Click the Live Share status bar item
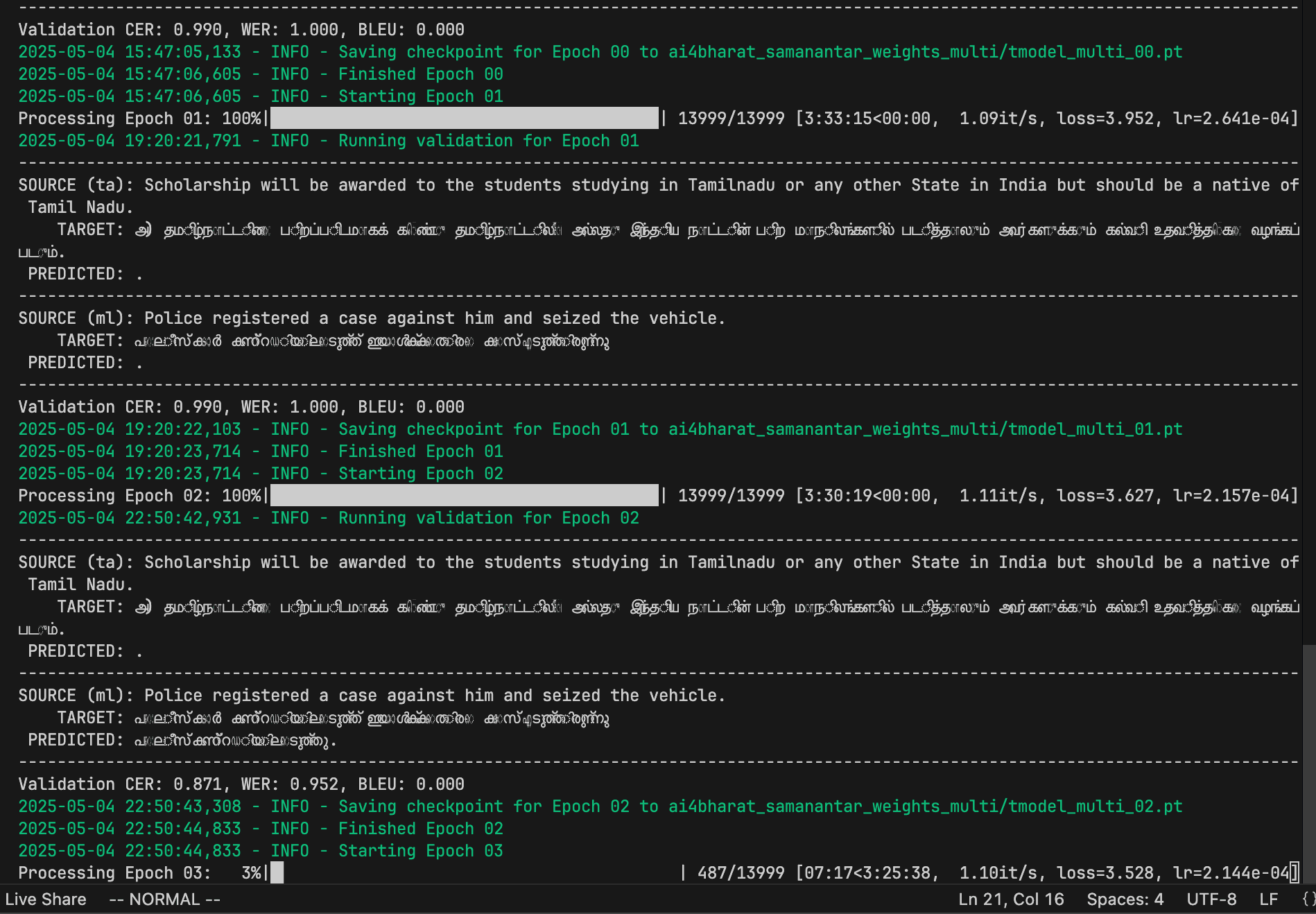1316x914 pixels. 46,899
